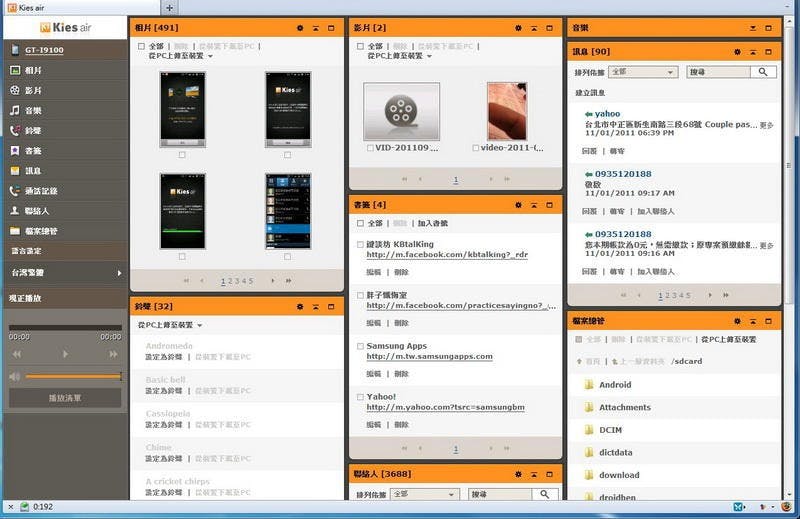Open 聯絡人 (Contacts) in the sidebar

[36, 211]
